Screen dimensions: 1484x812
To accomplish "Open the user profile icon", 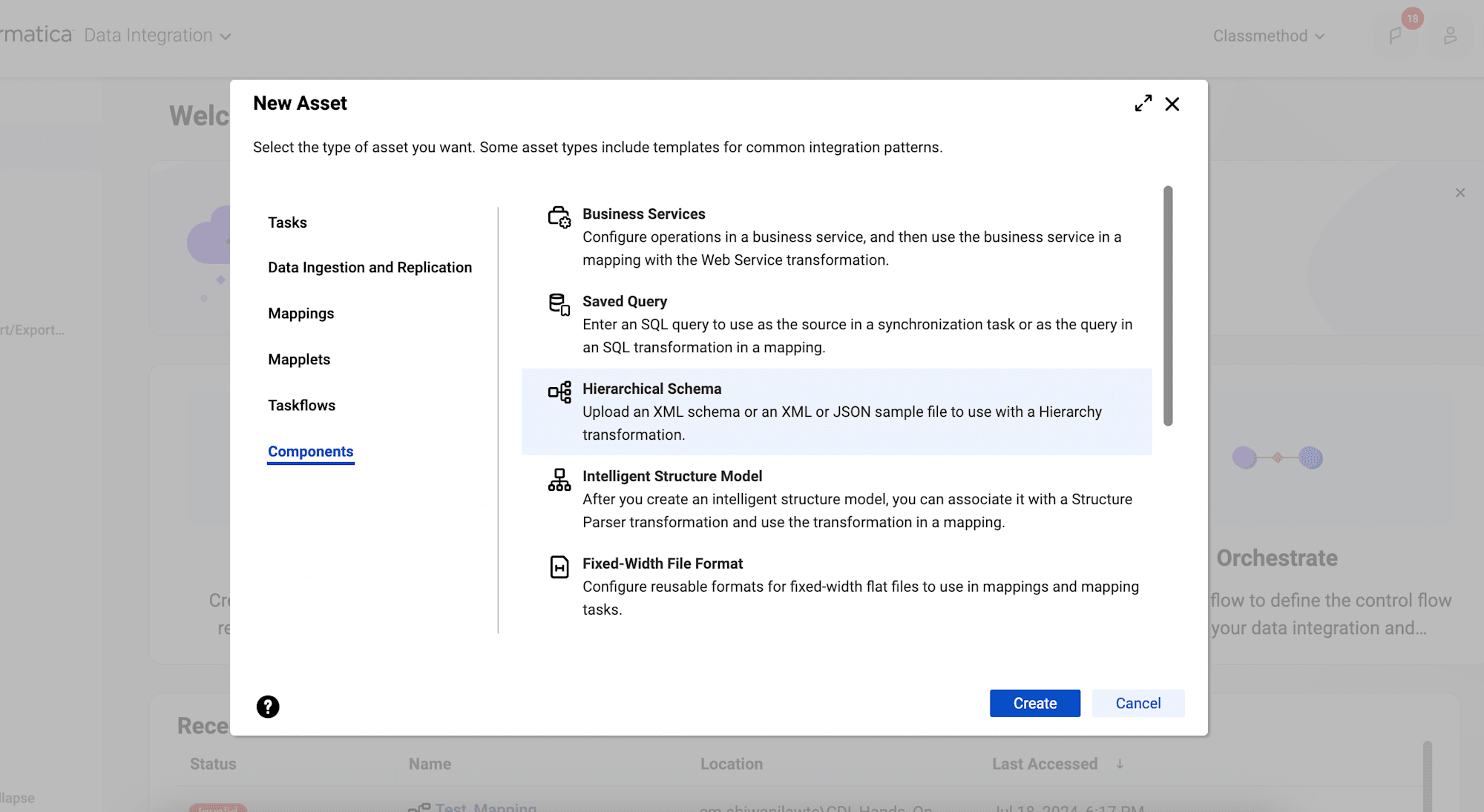I will coord(1451,36).
